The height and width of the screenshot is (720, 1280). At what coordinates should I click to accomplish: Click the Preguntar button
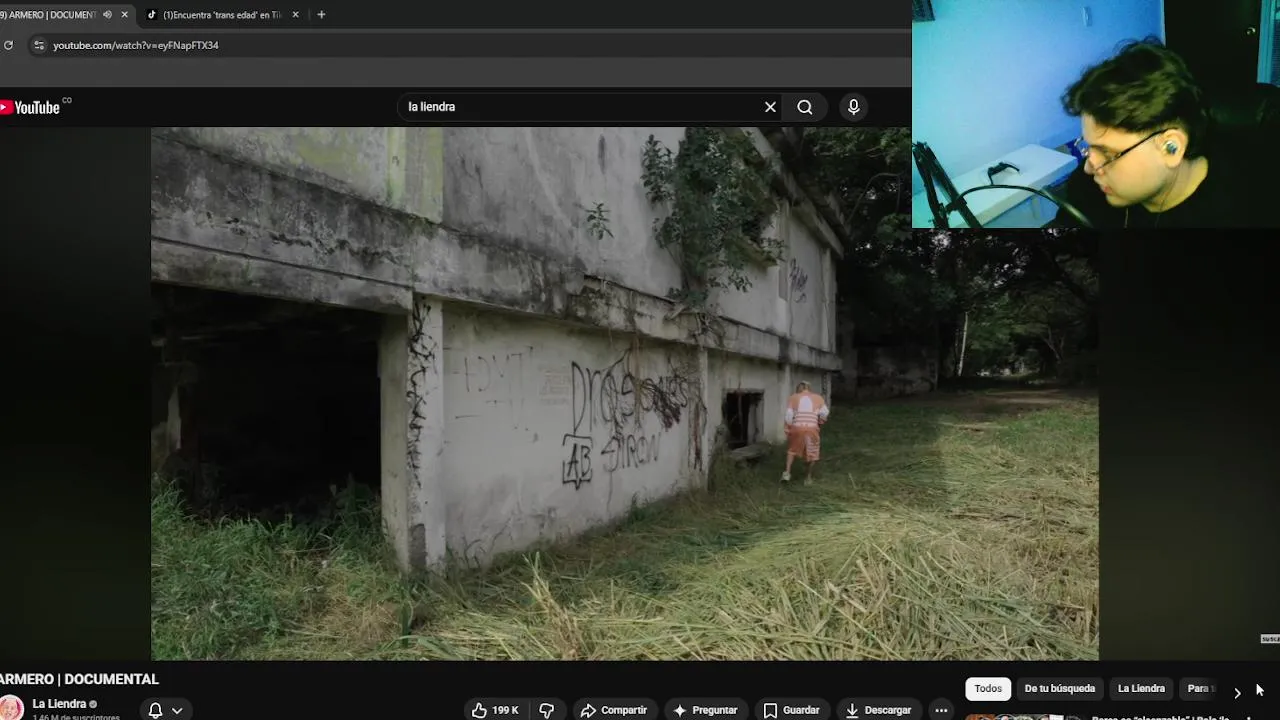[x=705, y=710]
